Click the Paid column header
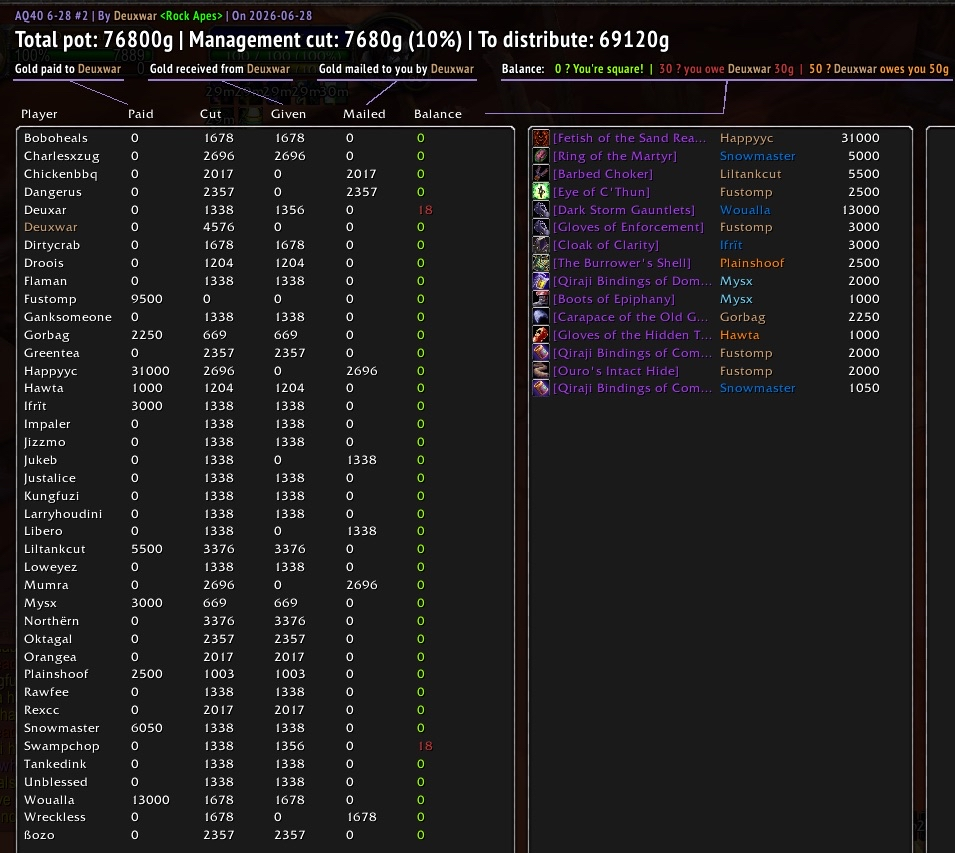This screenshot has width=955, height=853. [x=141, y=114]
